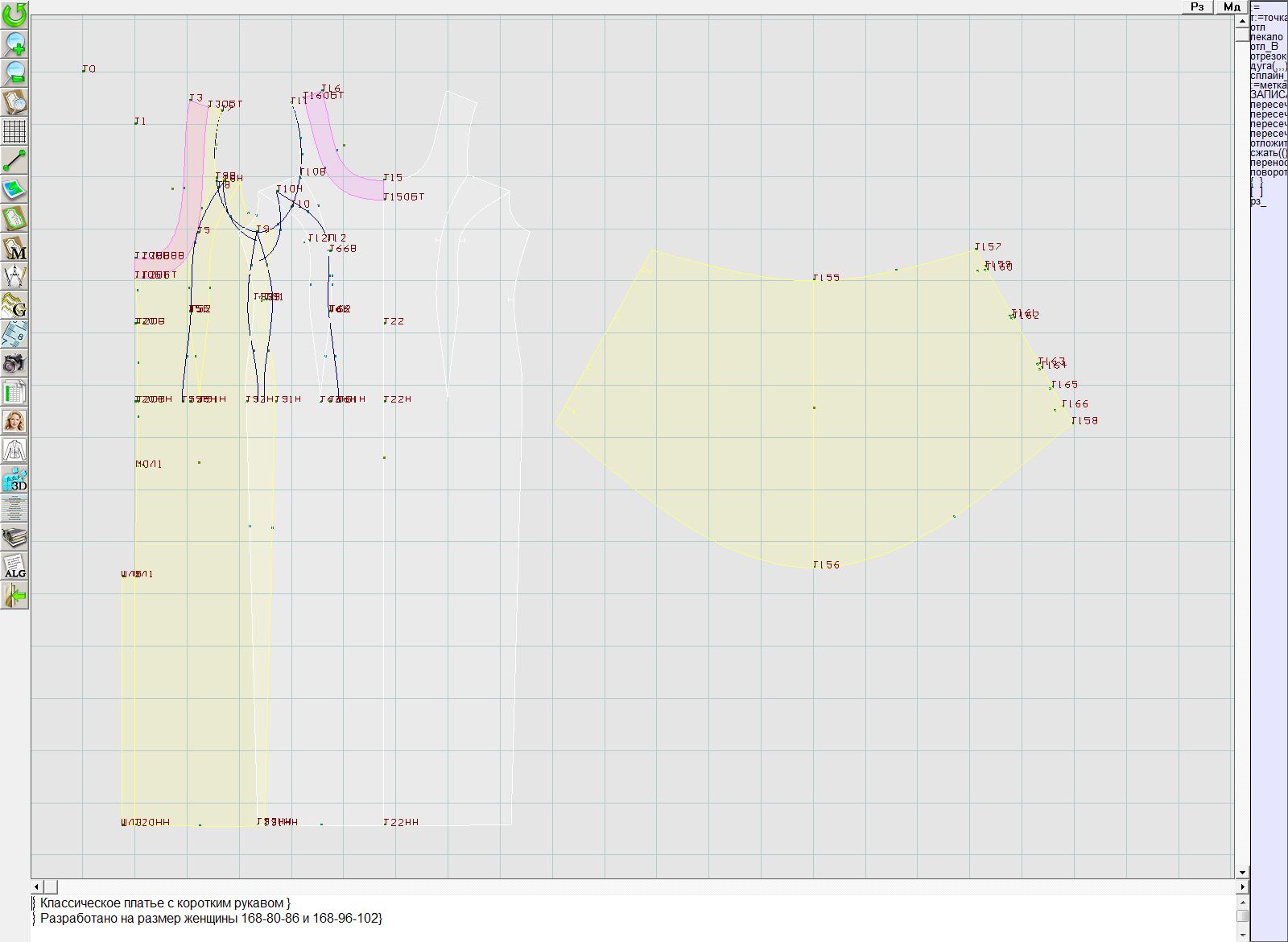Toggle the grid display icon
The image size is (1288, 942).
point(14,131)
